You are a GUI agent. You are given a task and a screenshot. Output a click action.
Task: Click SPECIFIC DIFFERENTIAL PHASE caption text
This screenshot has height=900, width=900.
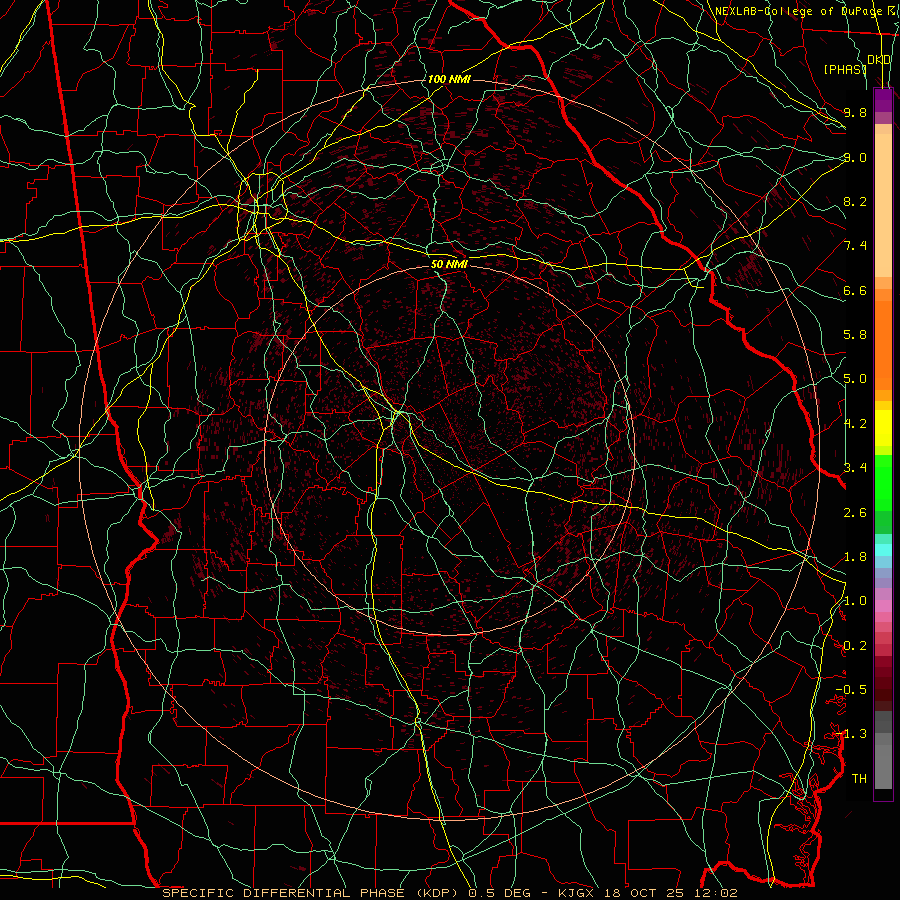click(x=283, y=893)
